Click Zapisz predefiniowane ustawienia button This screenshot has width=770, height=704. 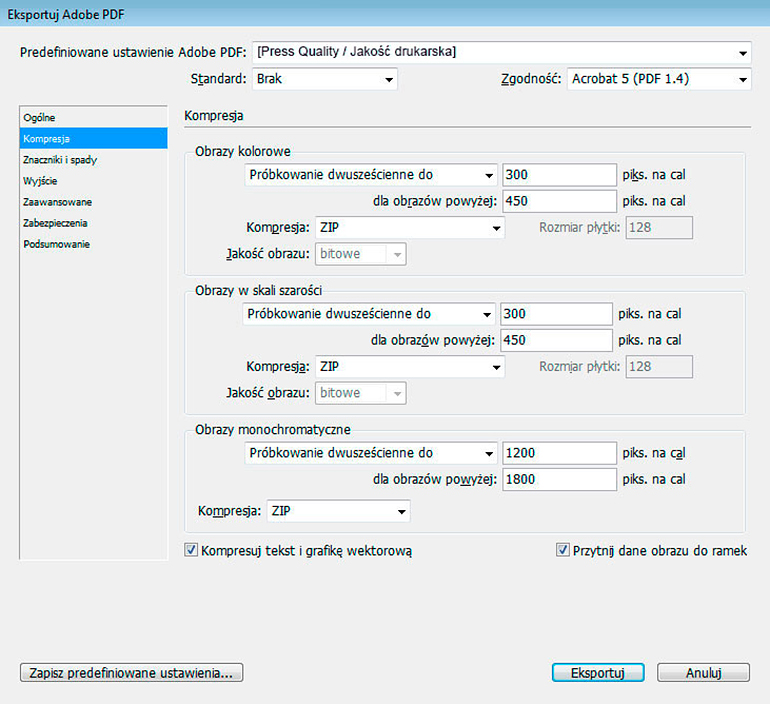132,673
